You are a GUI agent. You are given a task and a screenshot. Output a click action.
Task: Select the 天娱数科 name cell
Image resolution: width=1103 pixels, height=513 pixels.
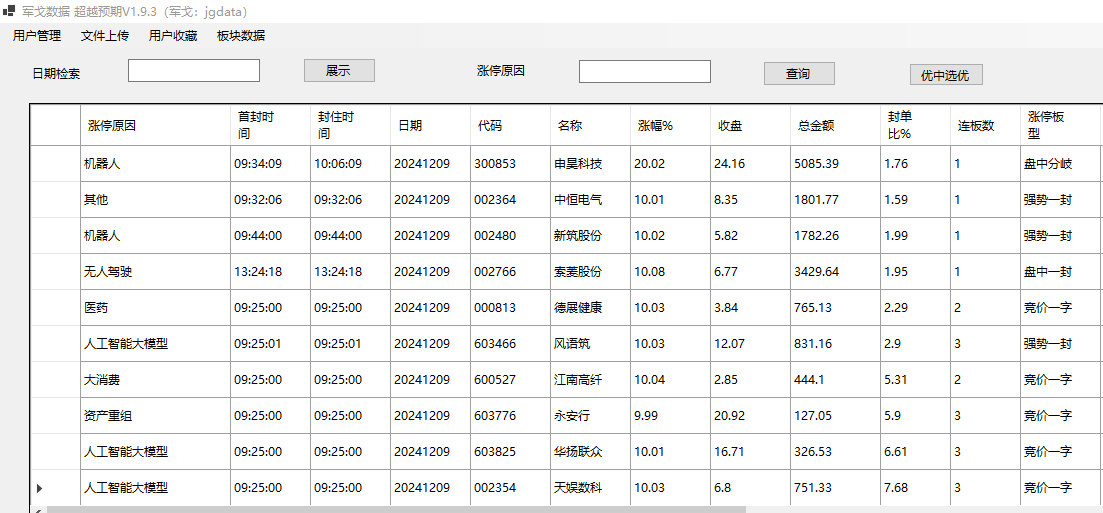(590, 488)
